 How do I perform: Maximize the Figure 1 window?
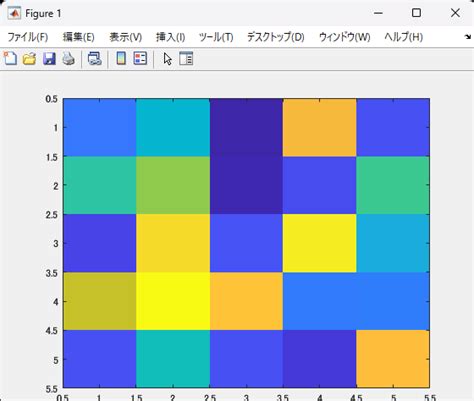(x=416, y=13)
